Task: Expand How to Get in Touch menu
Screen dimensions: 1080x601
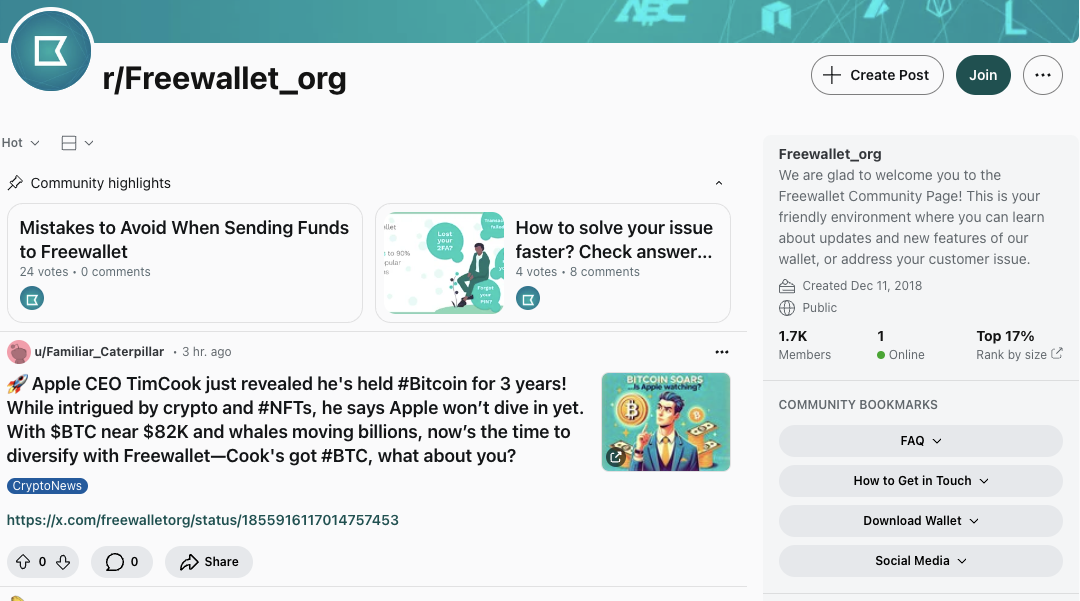Action: pyautogui.click(x=920, y=481)
